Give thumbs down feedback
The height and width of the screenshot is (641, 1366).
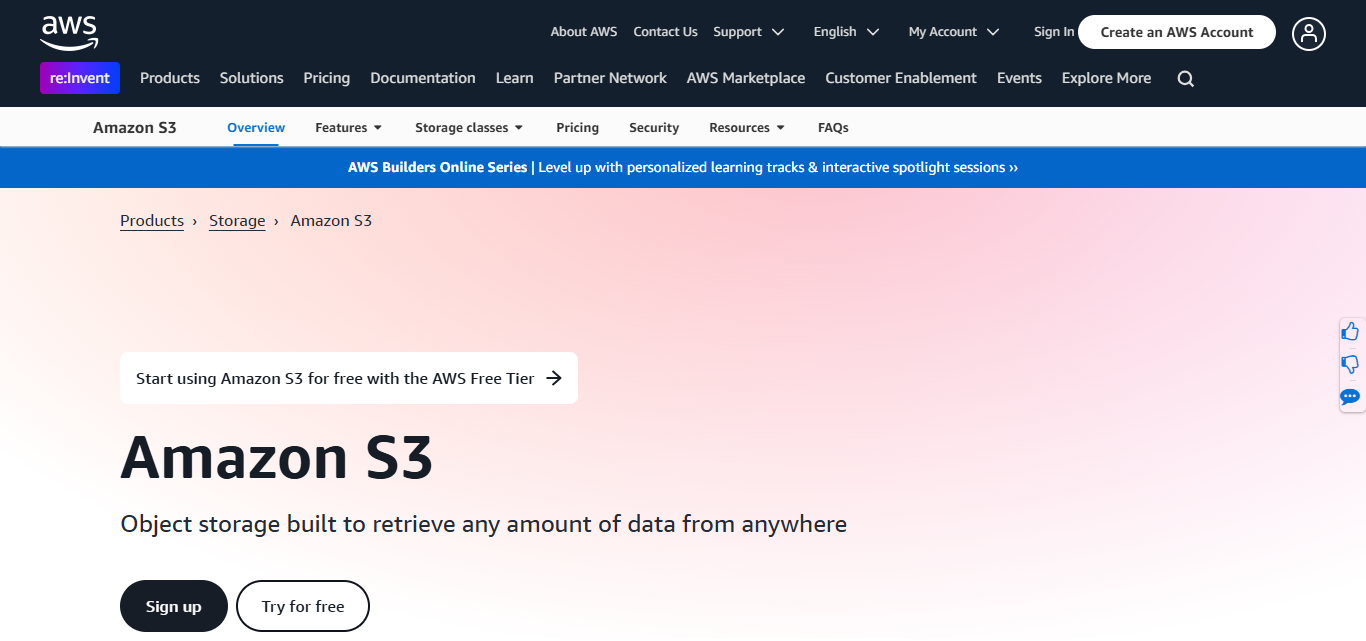1350,365
